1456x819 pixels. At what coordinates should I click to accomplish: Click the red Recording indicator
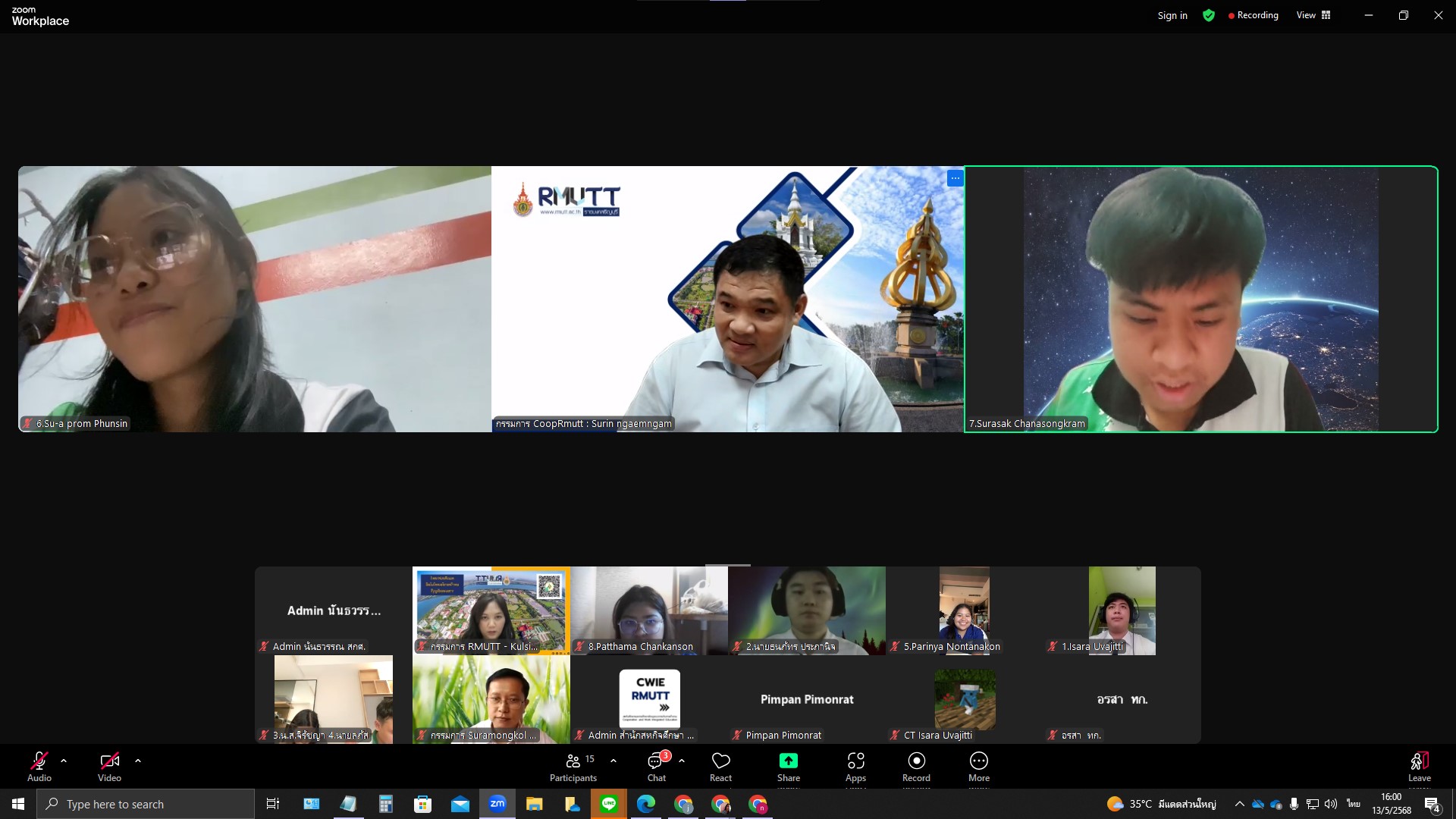tap(1253, 15)
